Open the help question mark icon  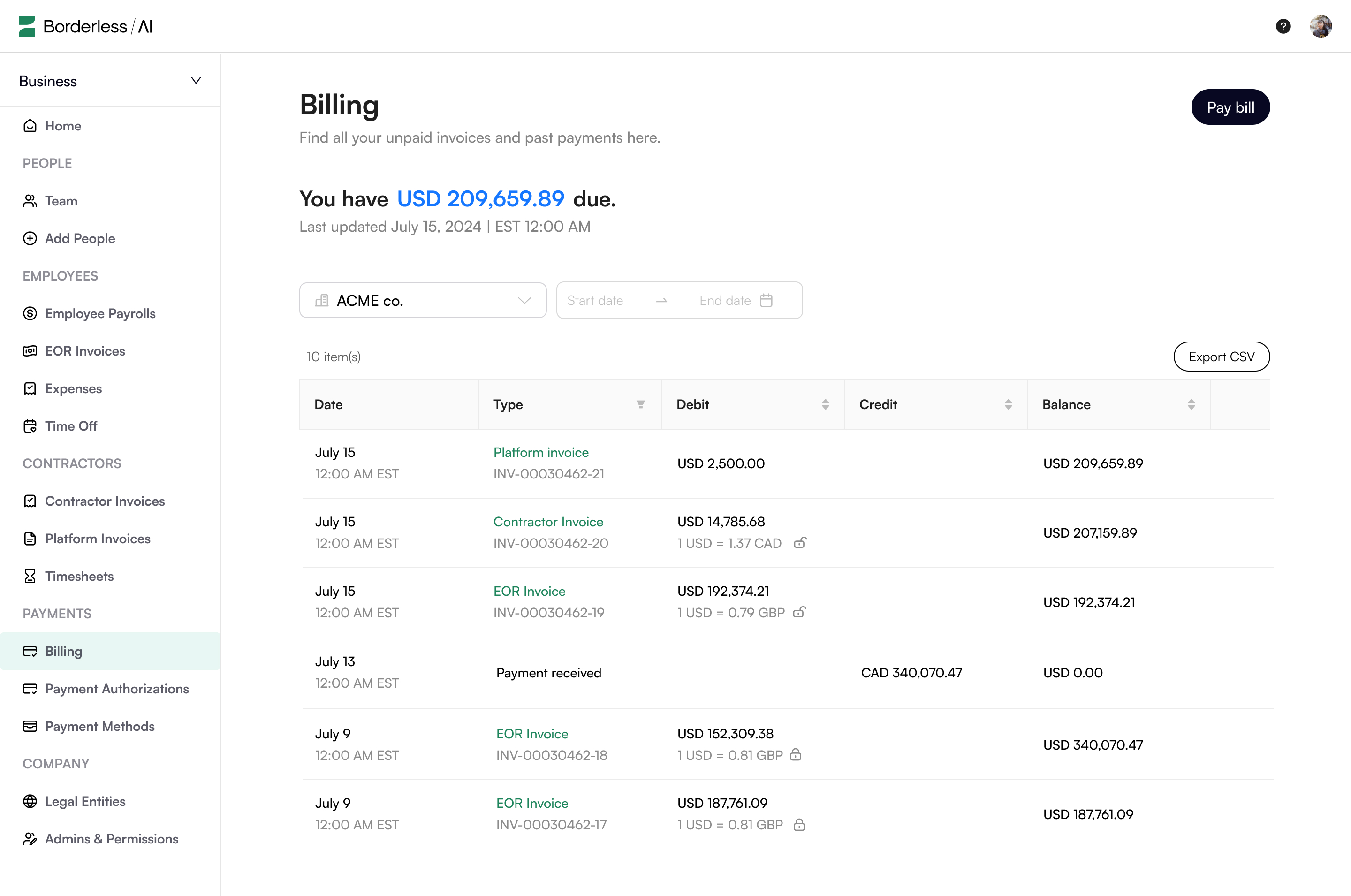(1283, 26)
